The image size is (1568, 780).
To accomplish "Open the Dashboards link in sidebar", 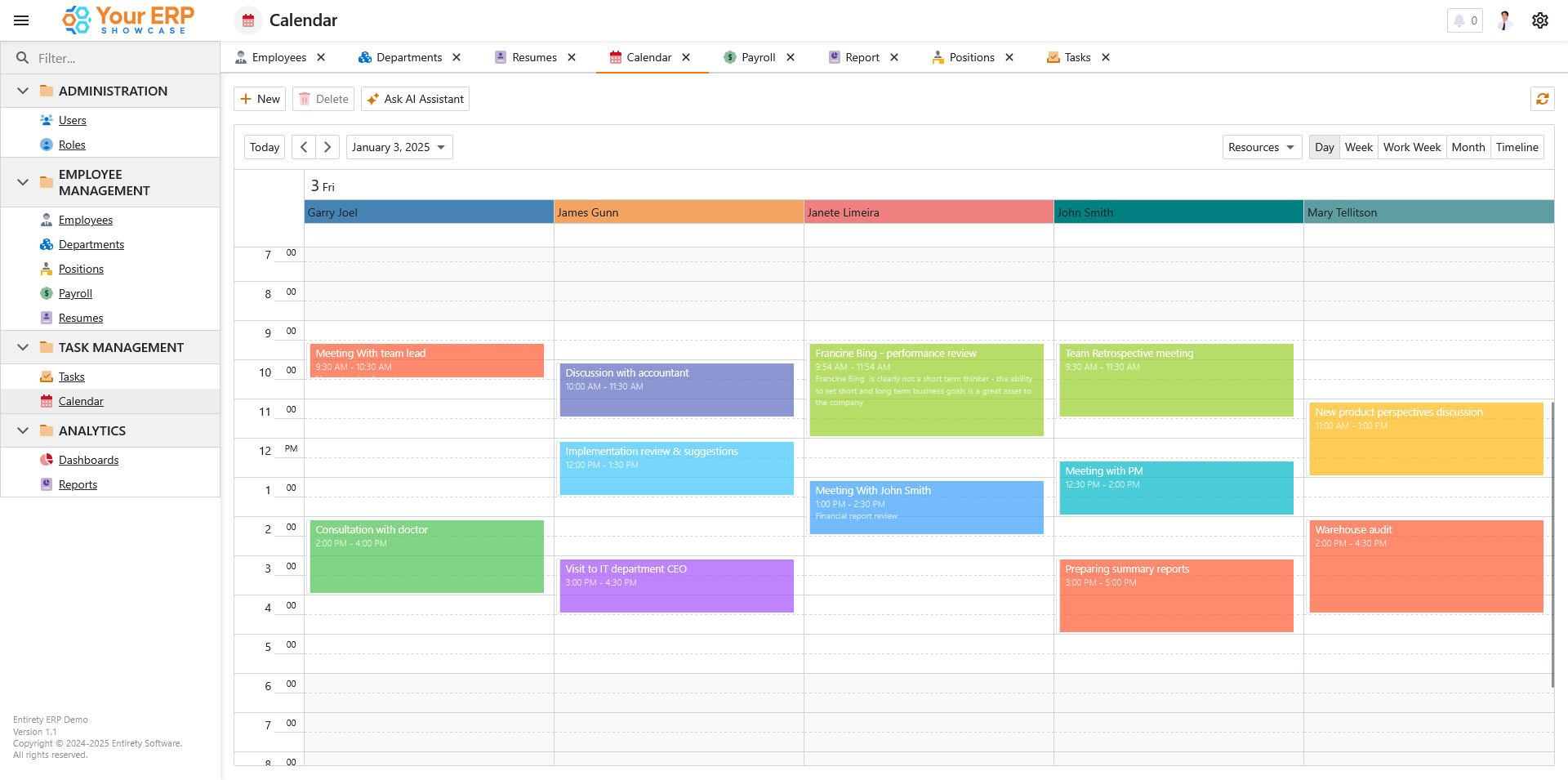I will (88, 460).
